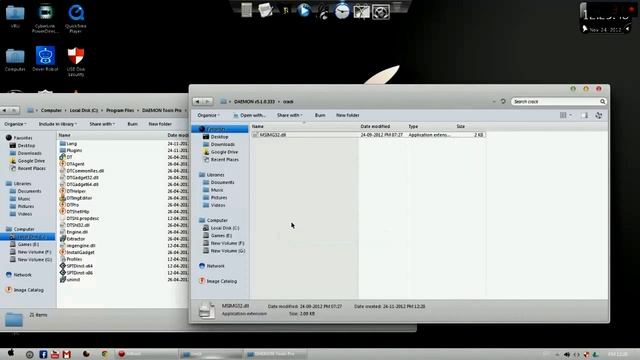640x360 pixels.
Task: Open the Driver Robot desktop icon
Action: (x=45, y=59)
